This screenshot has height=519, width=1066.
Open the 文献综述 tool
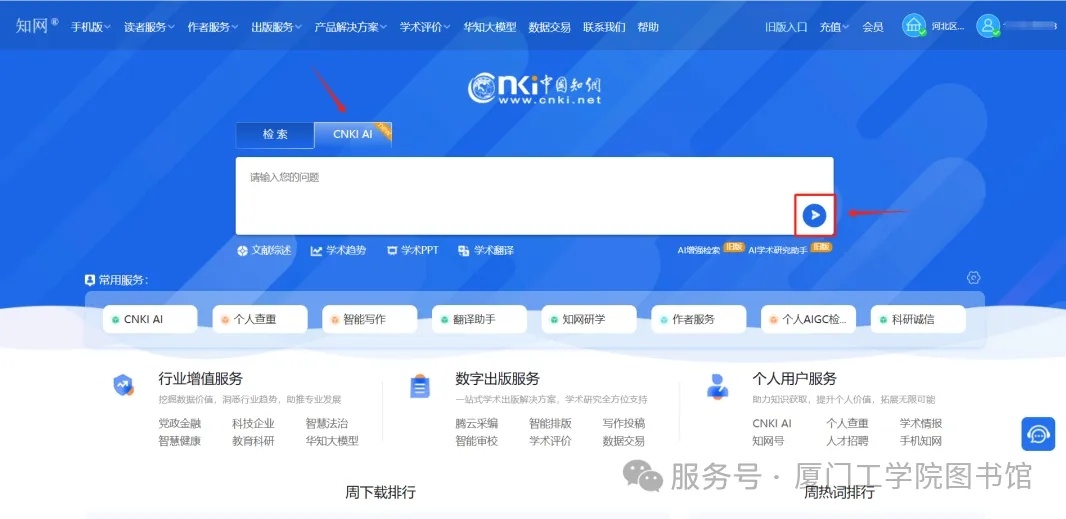(x=265, y=250)
